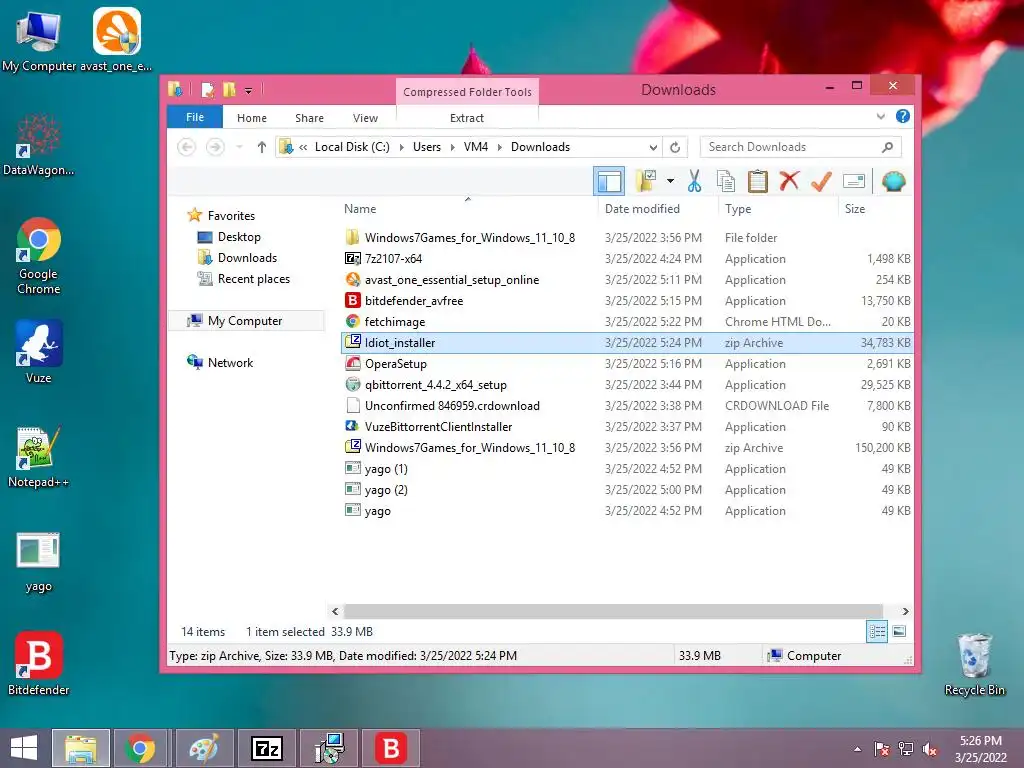Toggle the navigation pane layout button
The height and width of the screenshot is (768, 1024).
click(609, 181)
